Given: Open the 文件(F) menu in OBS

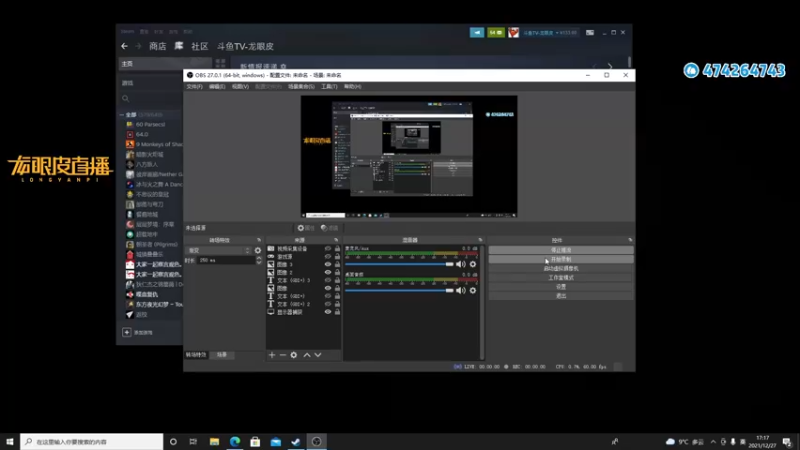Looking at the screenshot, I should coord(194,87).
